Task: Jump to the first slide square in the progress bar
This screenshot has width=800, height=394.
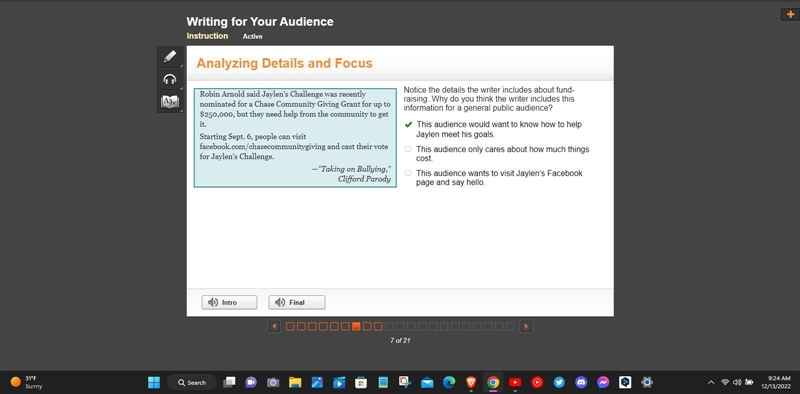Action: 290,326
